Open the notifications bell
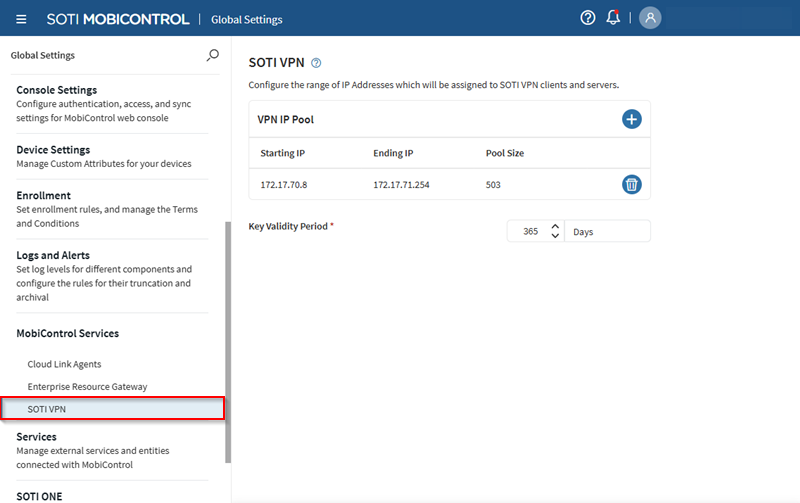Image resolution: width=800 pixels, height=503 pixels. pos(613,18)
